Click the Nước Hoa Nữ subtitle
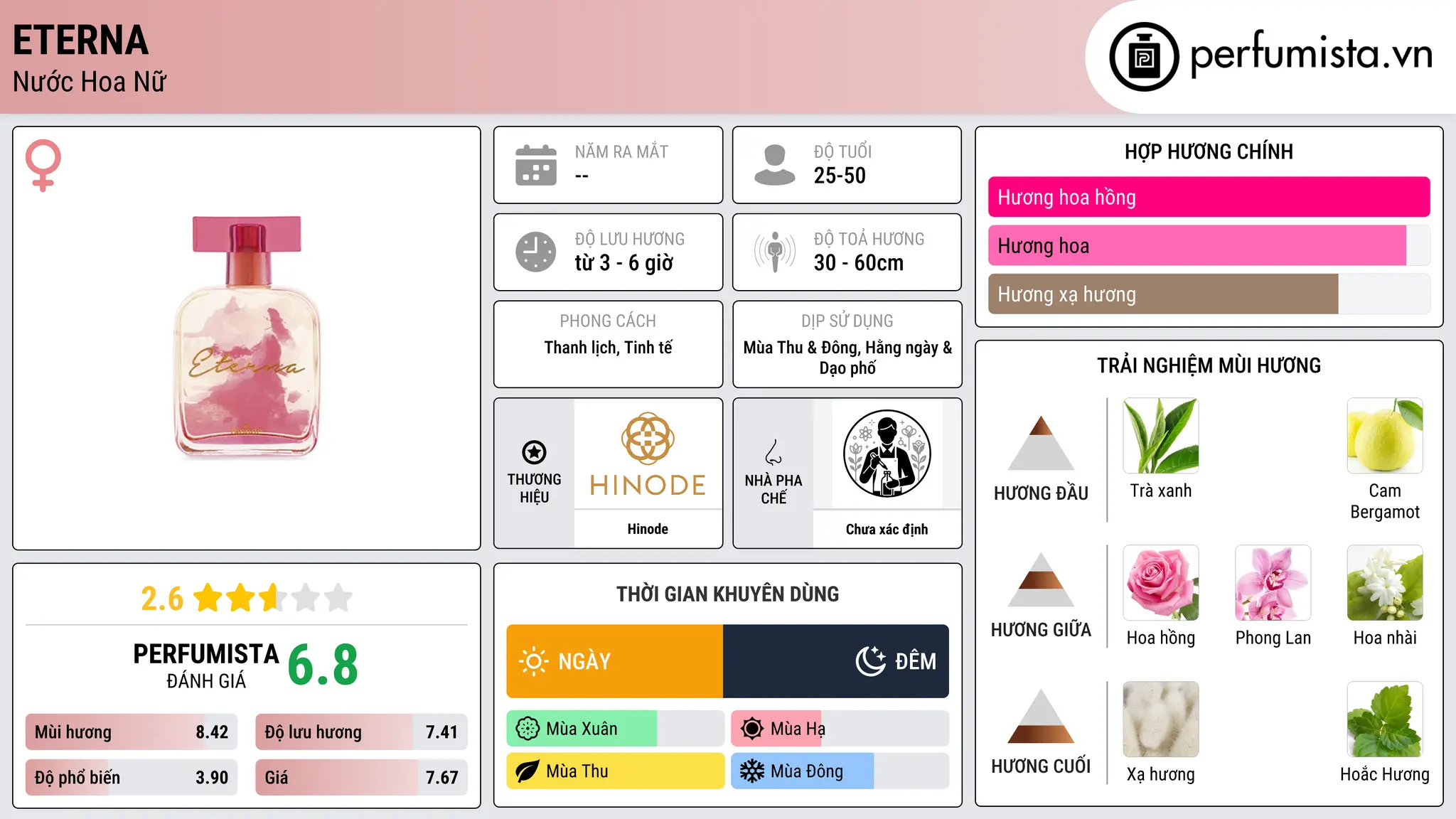This screenshot has height=819, width=1456. click(90, 82)
